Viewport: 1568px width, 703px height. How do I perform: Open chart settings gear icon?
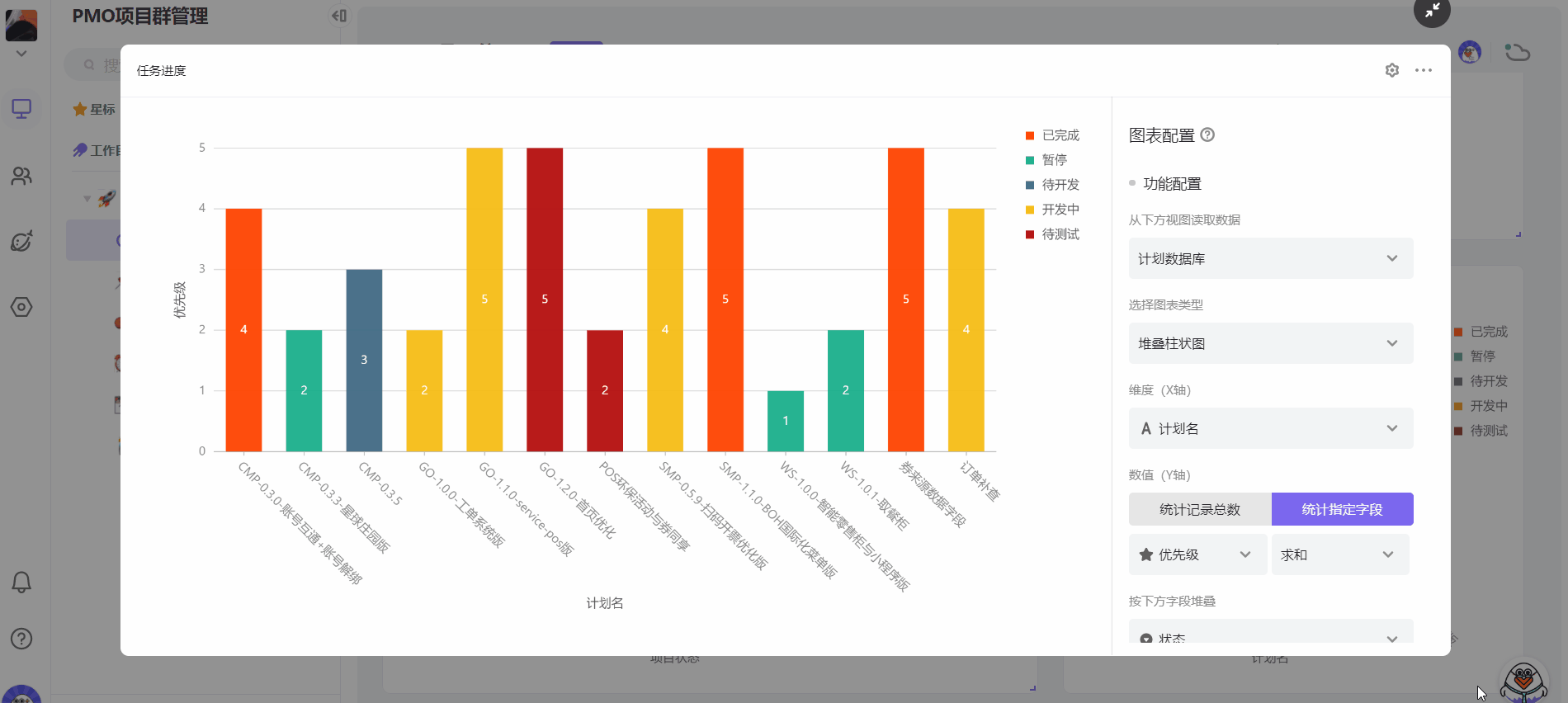(x=1391, y=70)
